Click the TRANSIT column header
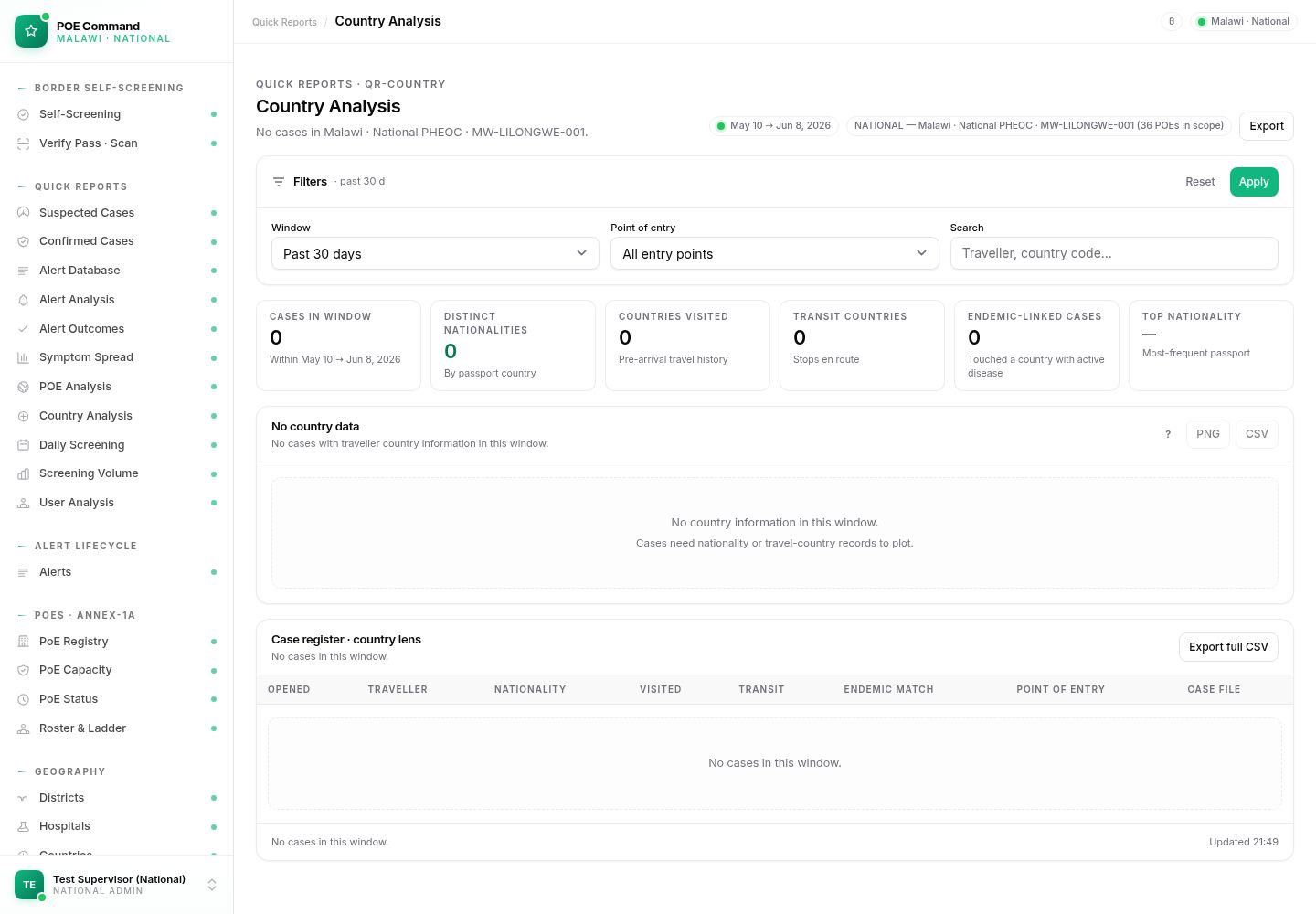The width and height of the screenshot is (1316, 914). click(761, 690)
